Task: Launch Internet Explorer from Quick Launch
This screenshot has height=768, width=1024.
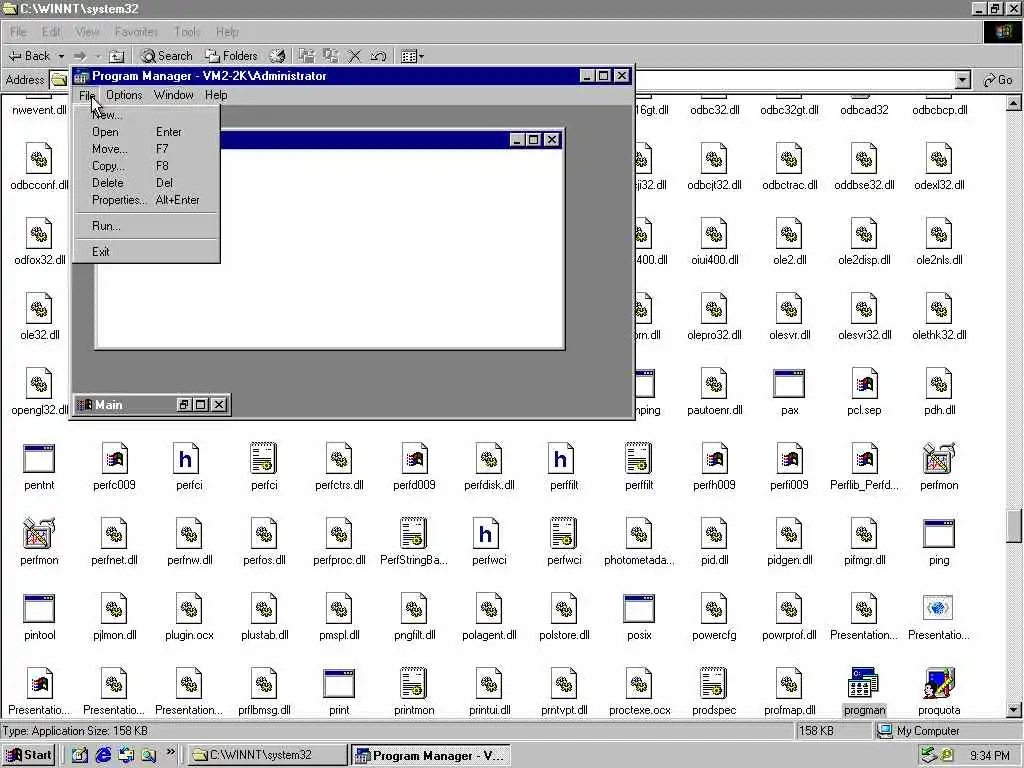Action: coord(103,755)
